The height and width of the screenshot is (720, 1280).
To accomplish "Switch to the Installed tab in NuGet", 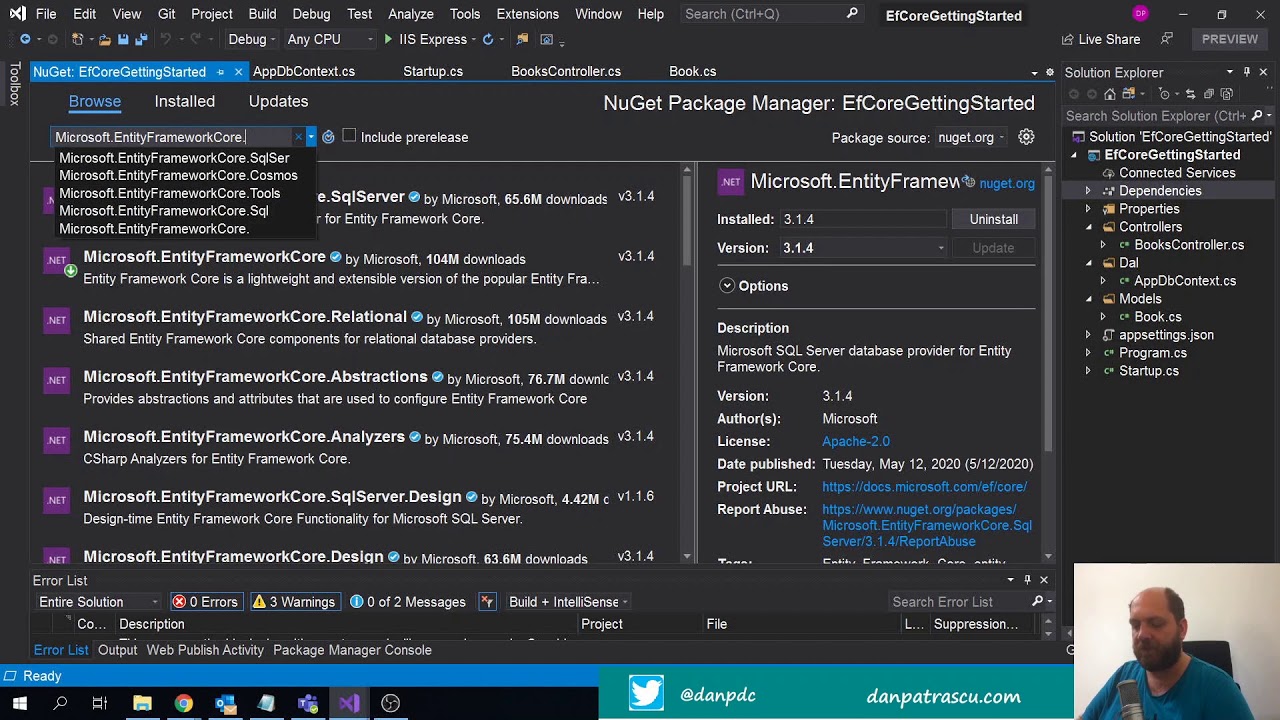I will (185, 101).
